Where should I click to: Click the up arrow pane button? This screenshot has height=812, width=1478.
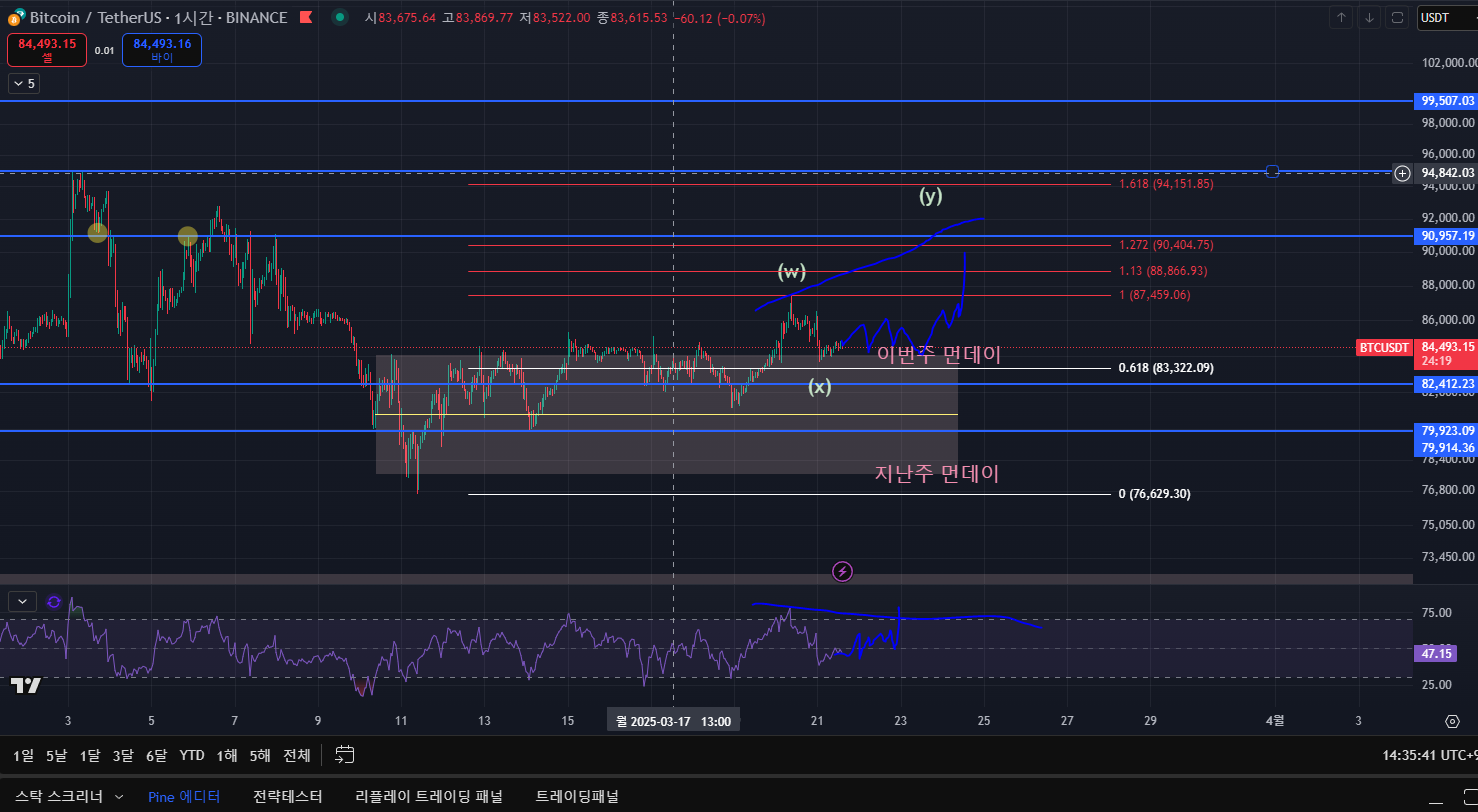coord(1342,17)
